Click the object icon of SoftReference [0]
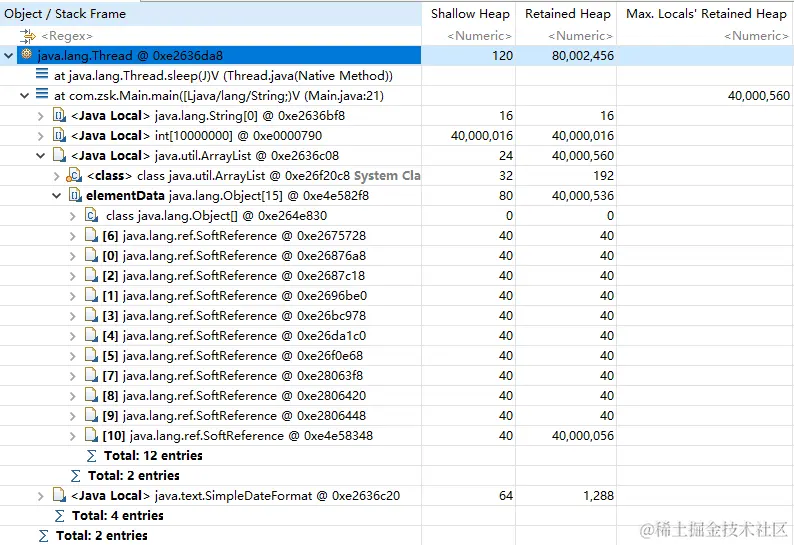 91,255
